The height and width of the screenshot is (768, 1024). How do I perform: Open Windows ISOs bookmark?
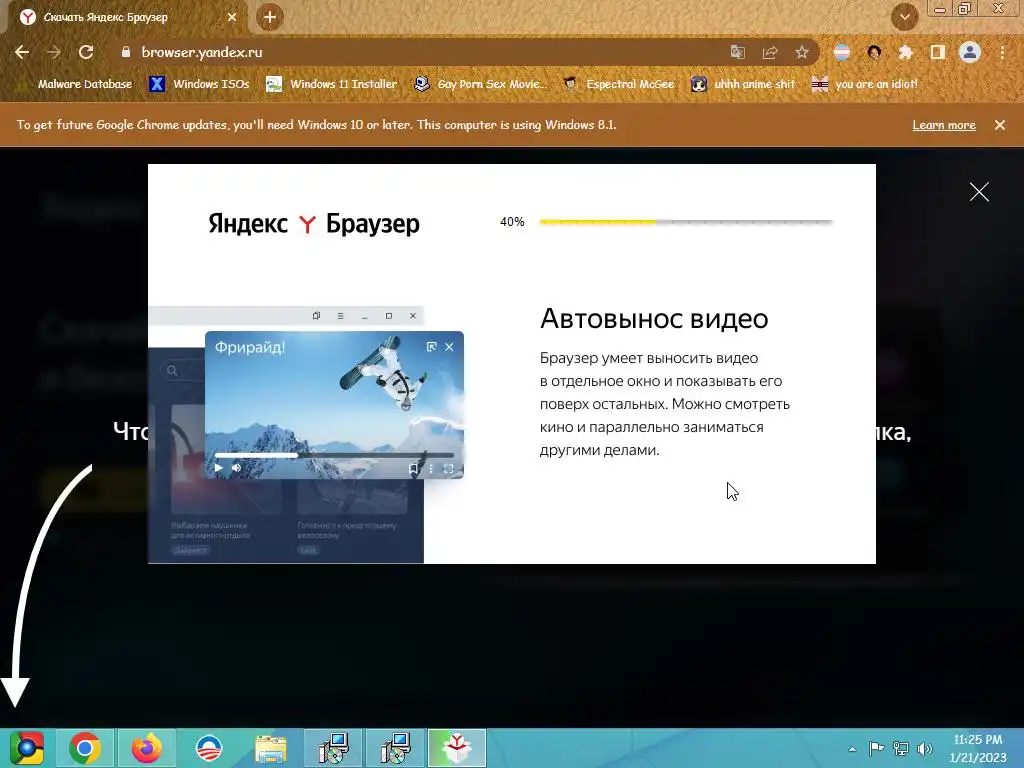[x=199, y=84]
